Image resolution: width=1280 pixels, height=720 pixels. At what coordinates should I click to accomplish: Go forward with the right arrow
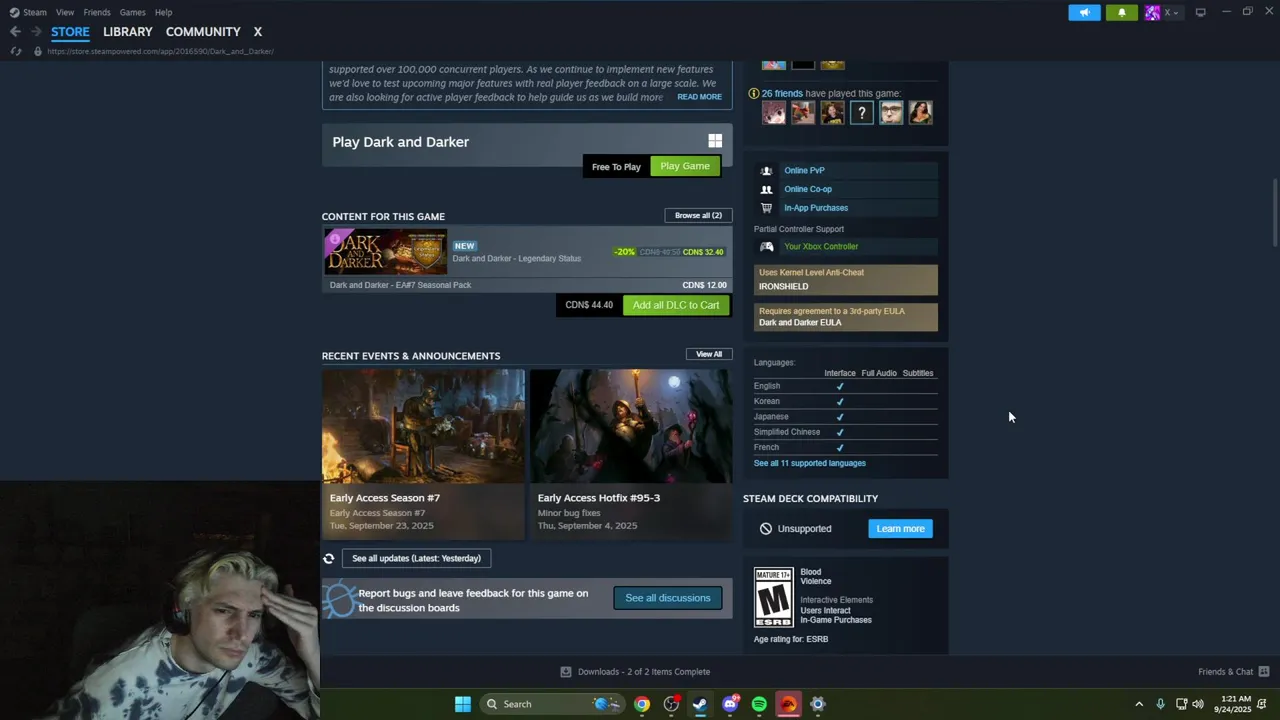36,32
